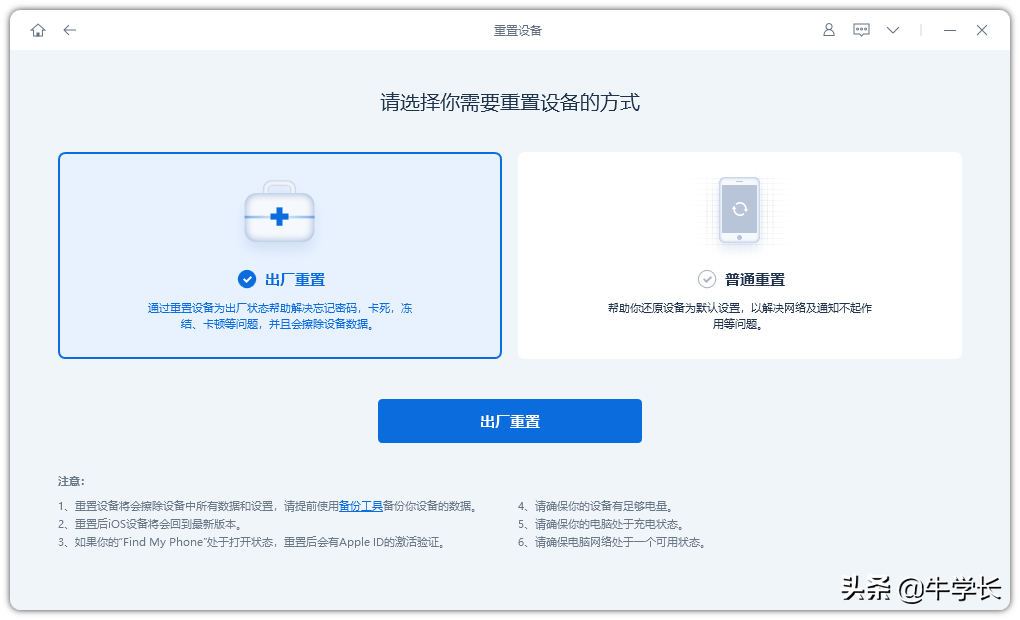
Task: Click the phone illustration on the normal reset card
Action: point(739,211)
